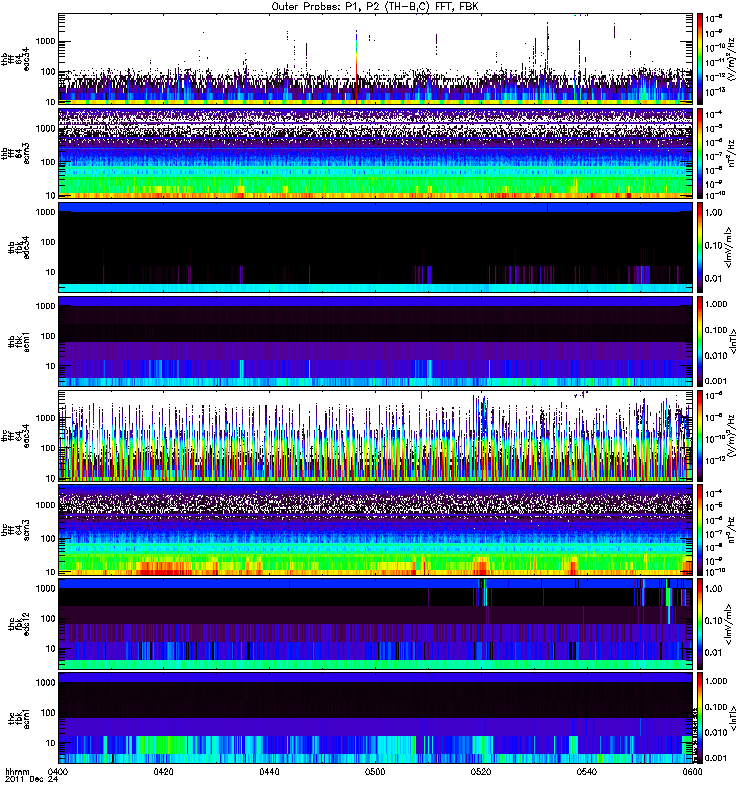Click the 0500 time axis label

pos(375,771)
